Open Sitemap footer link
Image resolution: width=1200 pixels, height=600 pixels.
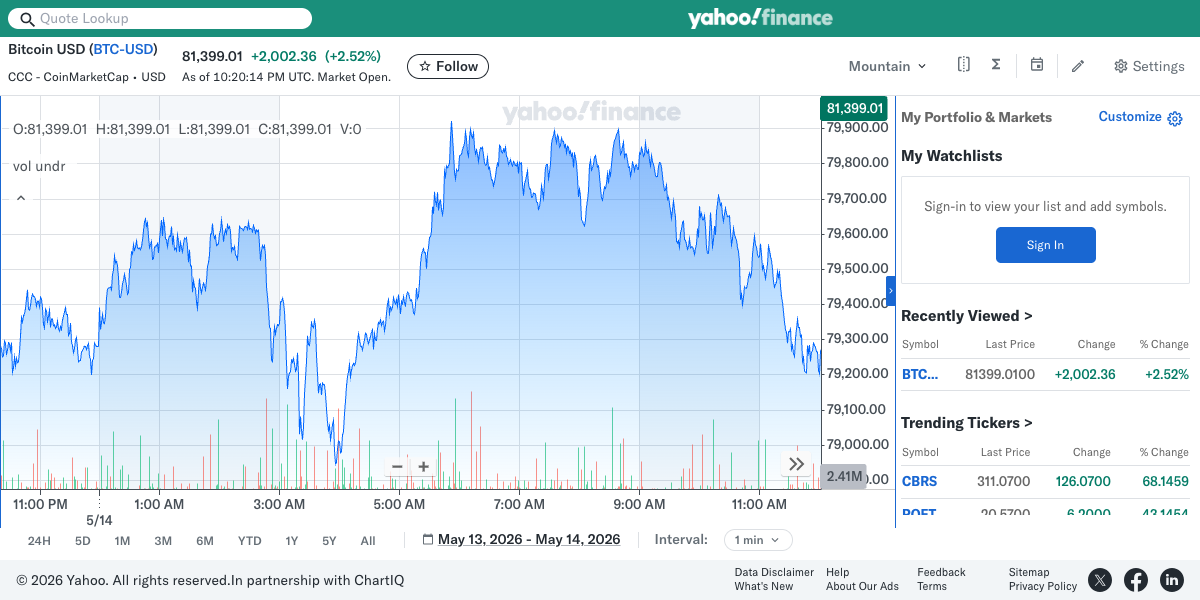[1029, 573]
